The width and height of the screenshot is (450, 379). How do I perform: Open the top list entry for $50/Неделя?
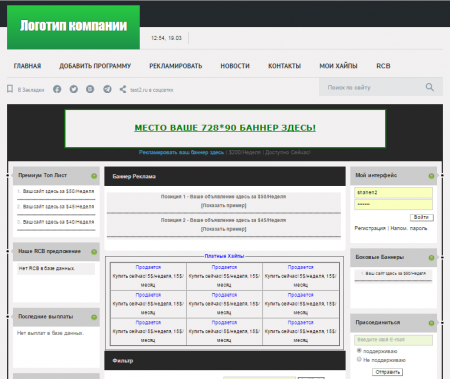pos(58,191)
